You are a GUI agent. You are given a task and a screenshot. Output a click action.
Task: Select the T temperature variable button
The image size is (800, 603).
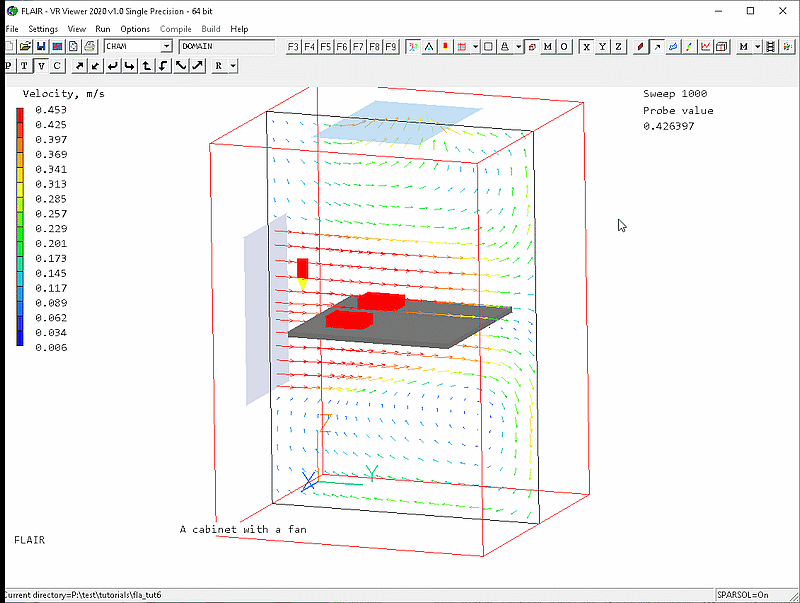(25, 66)
